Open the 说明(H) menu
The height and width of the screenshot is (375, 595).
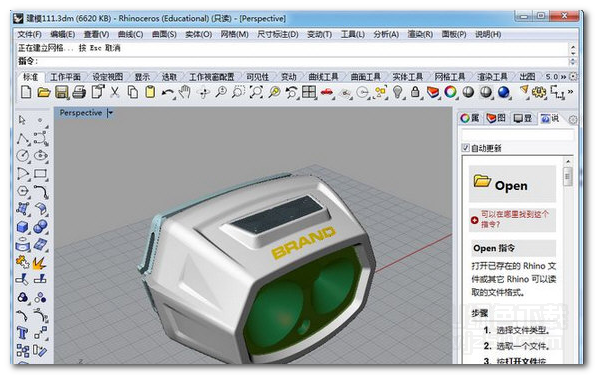(x=488, y=35)
